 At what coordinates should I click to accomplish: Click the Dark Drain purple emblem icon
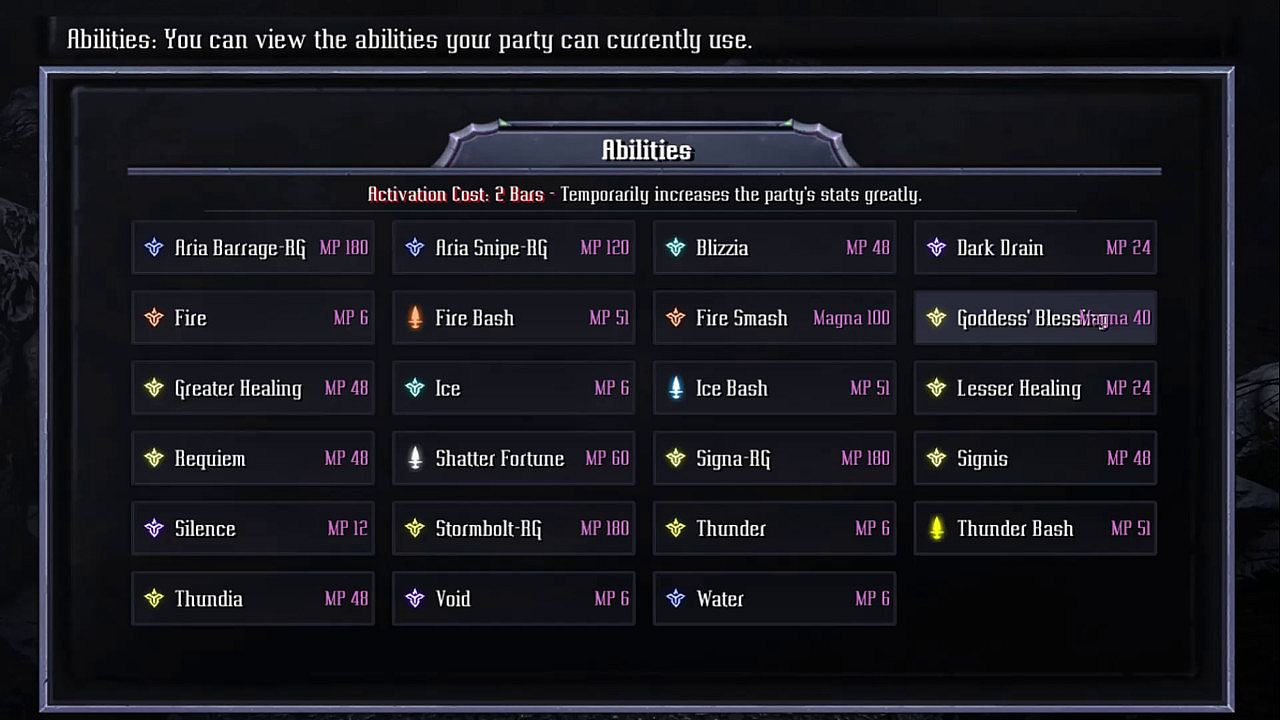pyautogui.click(x=937, y=248)
